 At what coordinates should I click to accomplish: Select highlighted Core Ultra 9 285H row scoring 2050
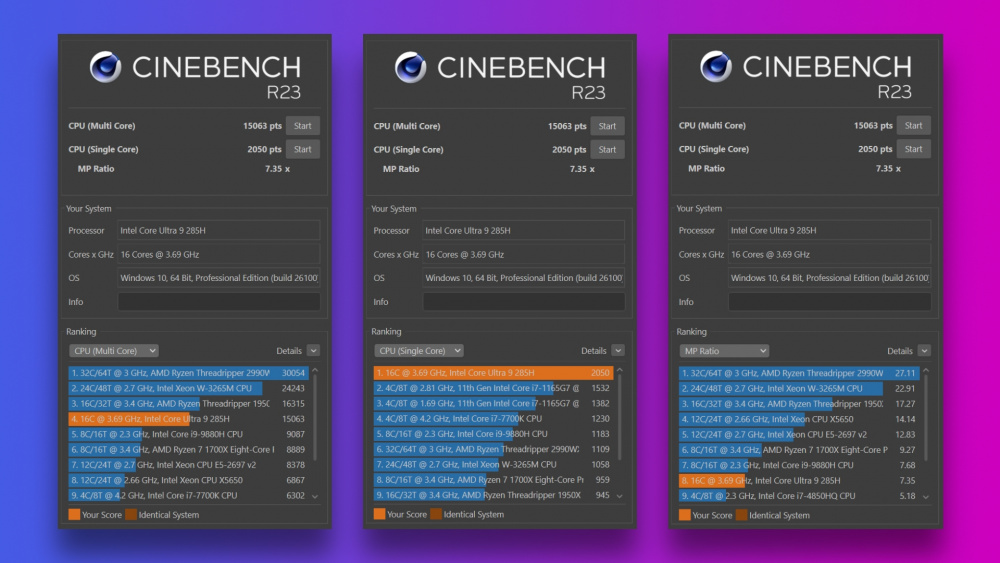pos(490,373)
